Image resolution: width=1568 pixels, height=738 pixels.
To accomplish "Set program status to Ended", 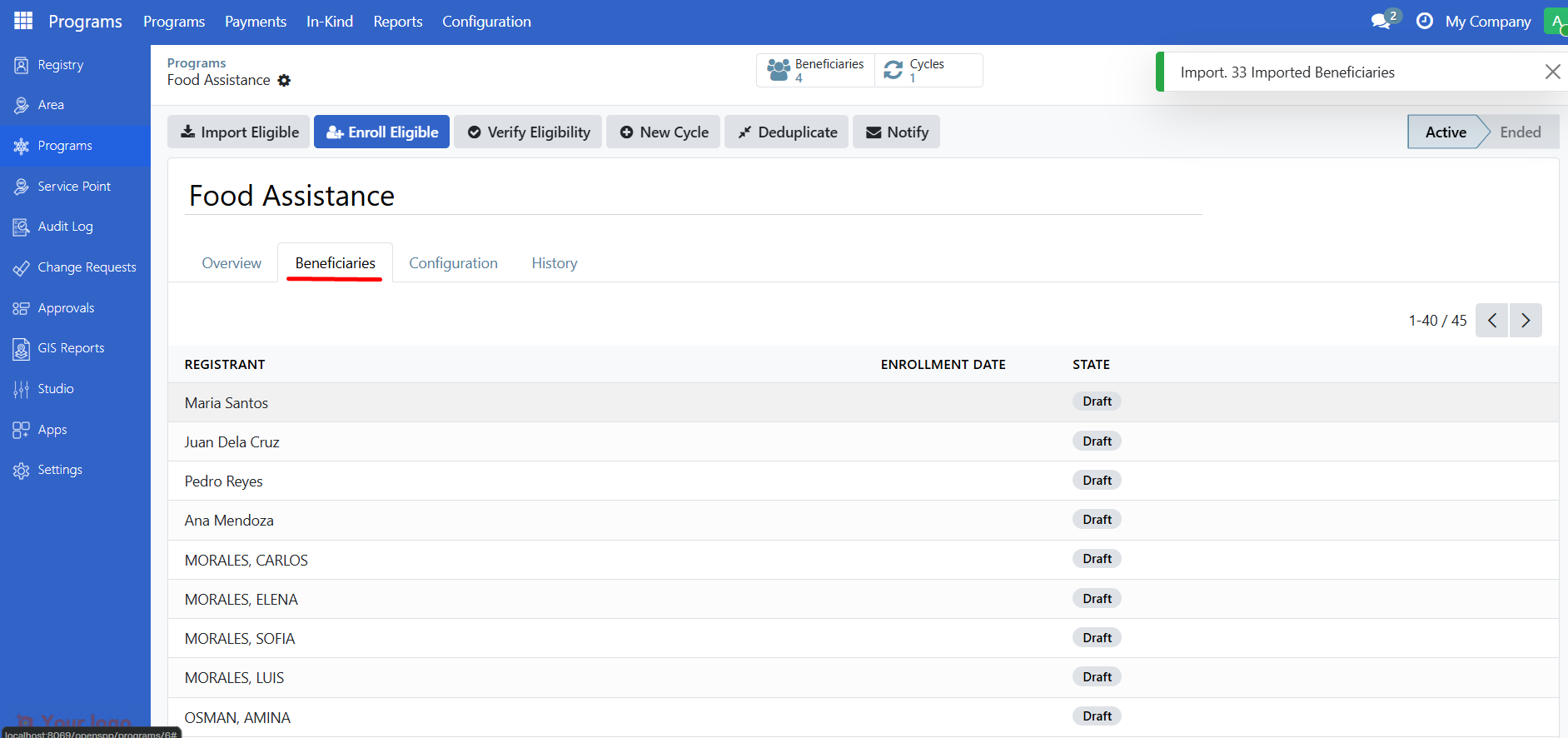I will pyautogui.click(x=1520, y=132).
